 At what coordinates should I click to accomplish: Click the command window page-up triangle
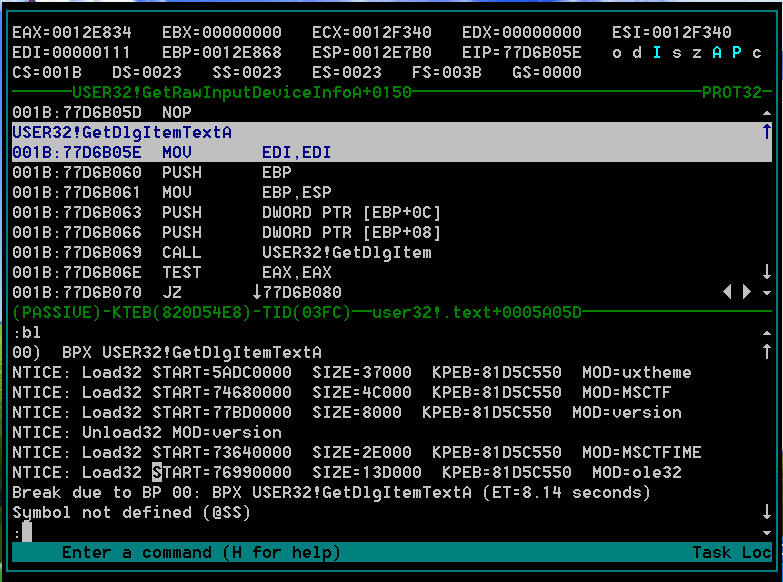767,333
